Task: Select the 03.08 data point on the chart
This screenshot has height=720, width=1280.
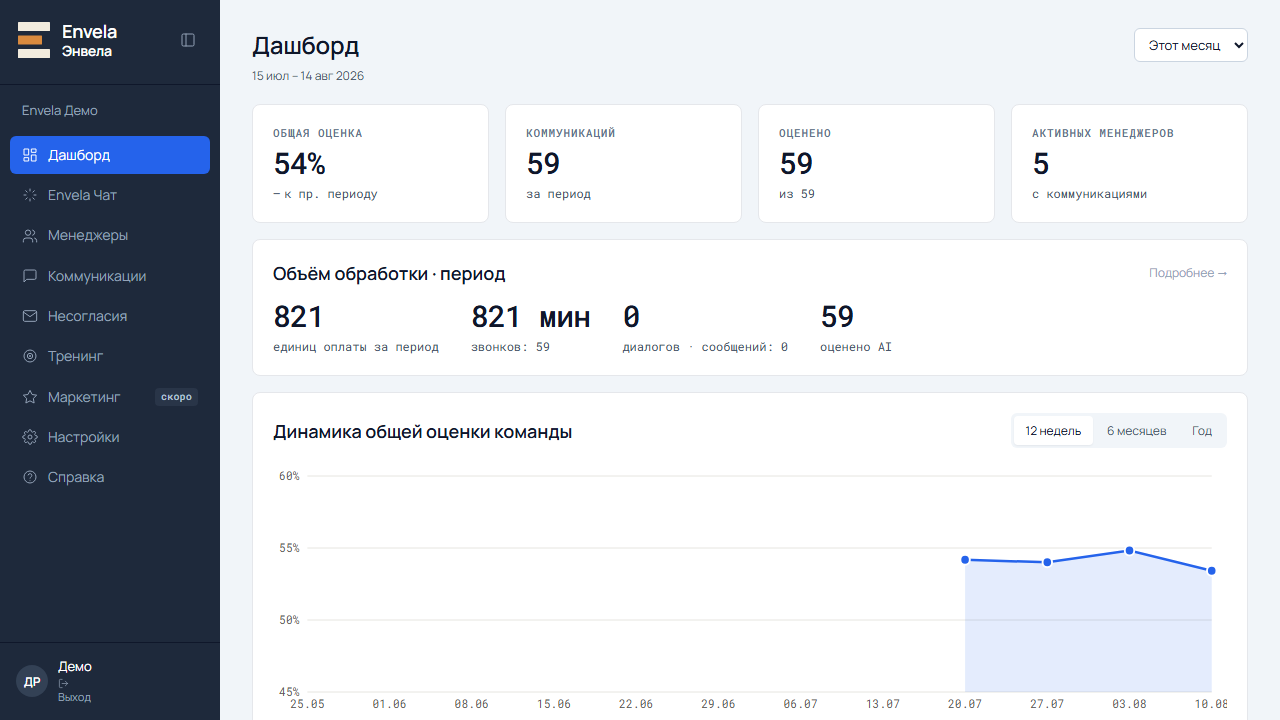Action: tap(1129, 550)
